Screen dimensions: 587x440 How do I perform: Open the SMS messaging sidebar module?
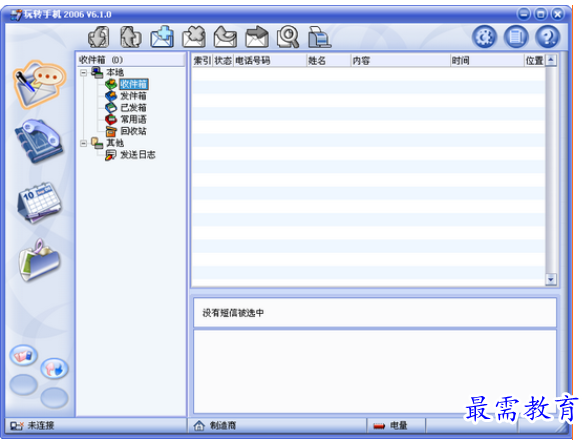pos(39,85)
